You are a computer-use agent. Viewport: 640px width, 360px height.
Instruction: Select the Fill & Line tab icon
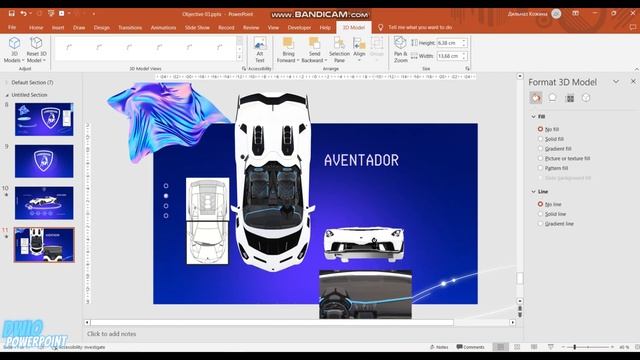[536, 98]
